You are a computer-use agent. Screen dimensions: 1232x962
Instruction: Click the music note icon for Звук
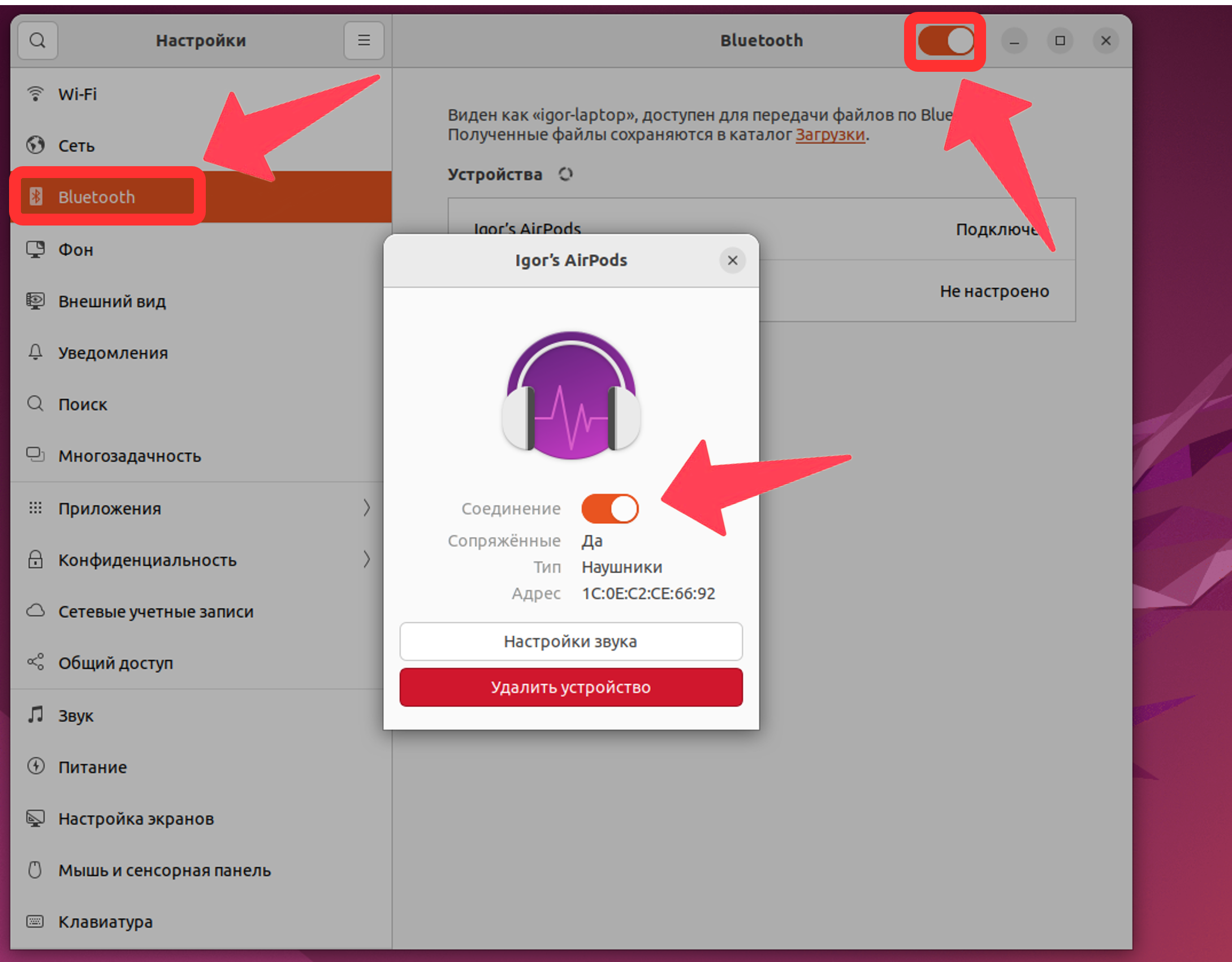35,714
